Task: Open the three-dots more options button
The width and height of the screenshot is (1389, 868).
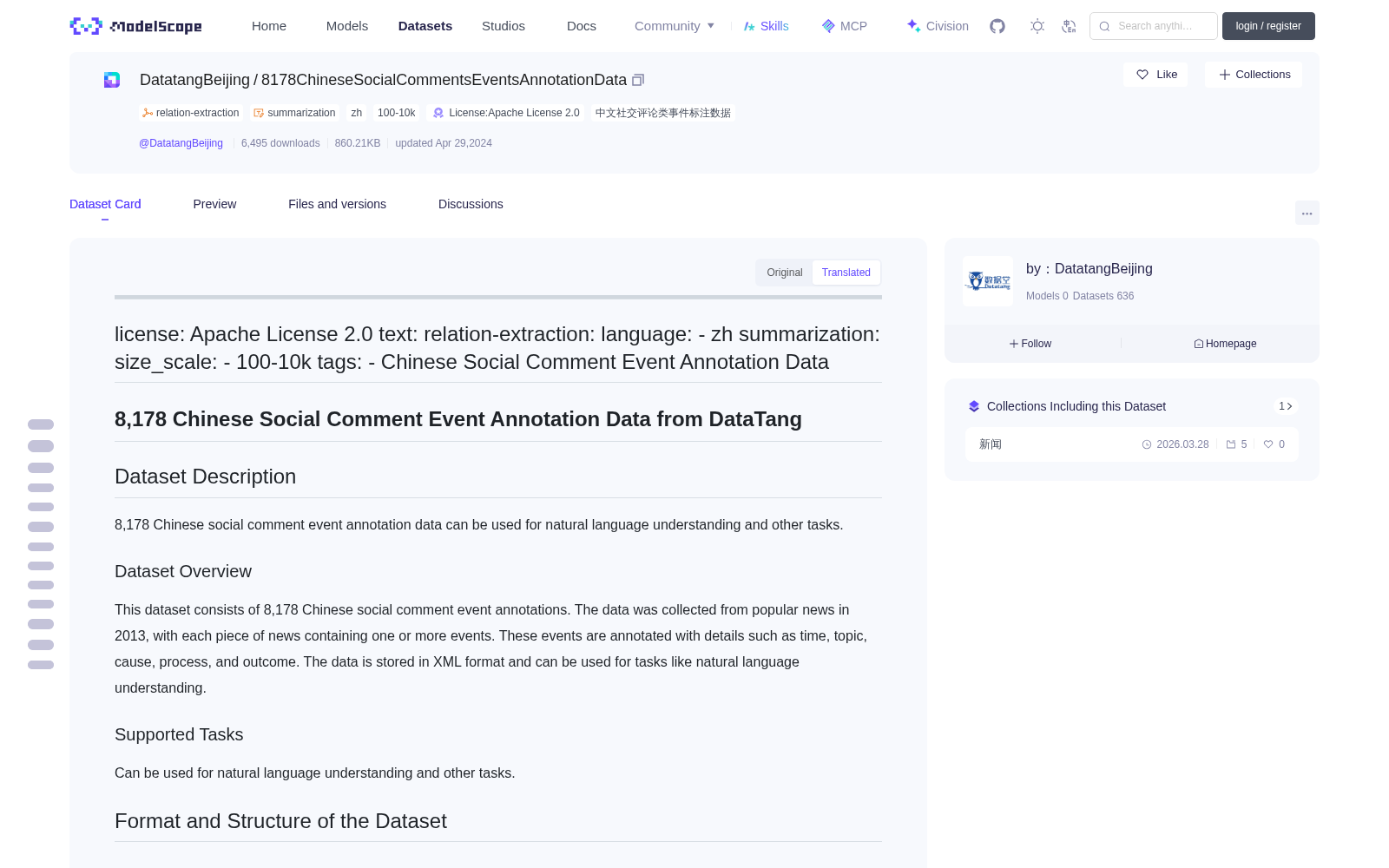Action: (x=1307, y=213)
